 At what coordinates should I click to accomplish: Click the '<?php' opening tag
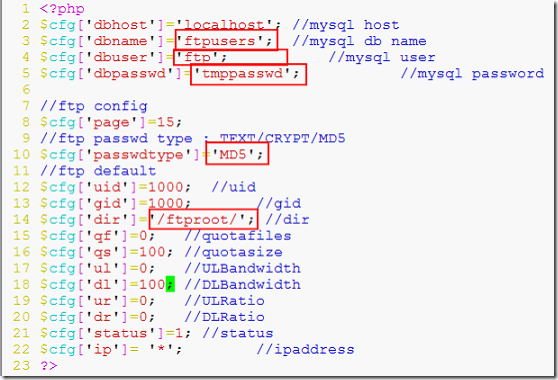(x=62, y=9)
